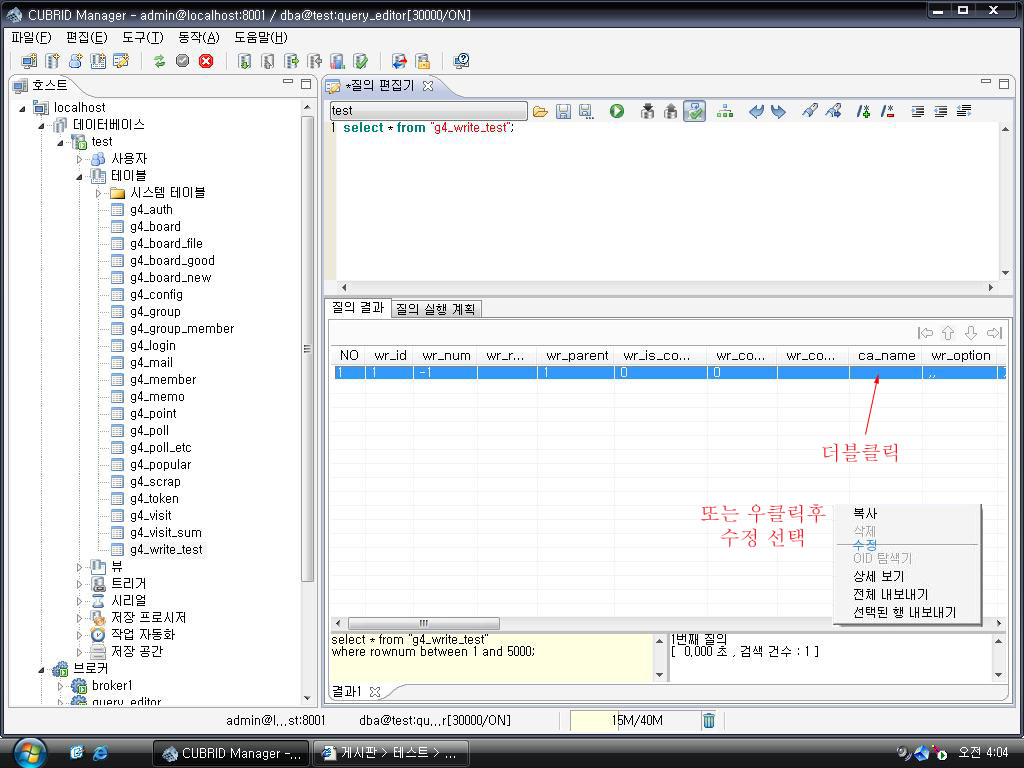Image resolution: width=1024 pixels, height=768 pixels.
Task: Collapse the 브로커 node
Action: (x=41, y=669)
